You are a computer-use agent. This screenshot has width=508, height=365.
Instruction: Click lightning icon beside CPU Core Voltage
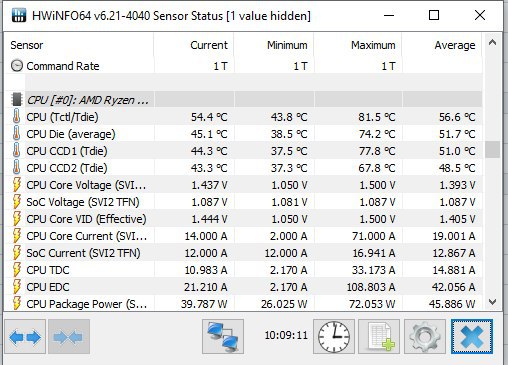pos(17,185)
